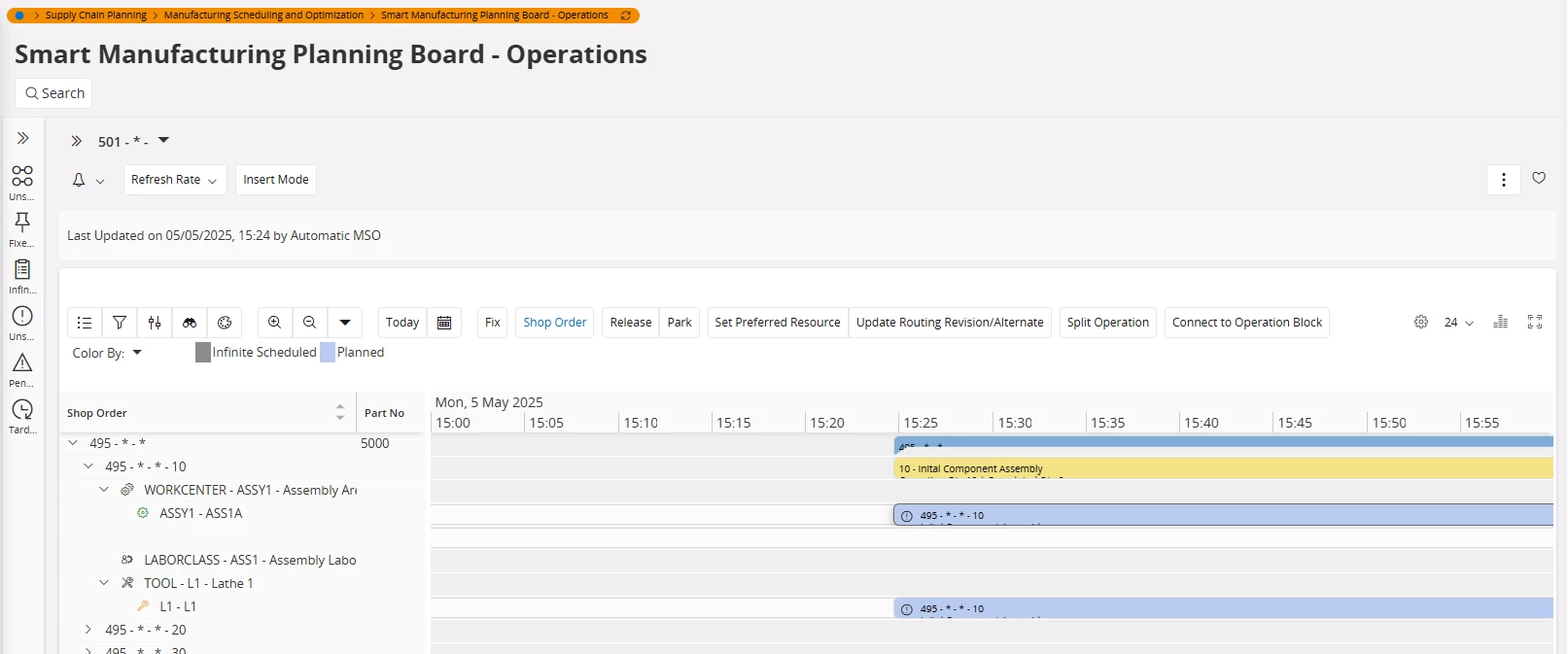This screenshot has height=654, width=1568.
Task: Click the list view toolbar icon
Action: 85,323
